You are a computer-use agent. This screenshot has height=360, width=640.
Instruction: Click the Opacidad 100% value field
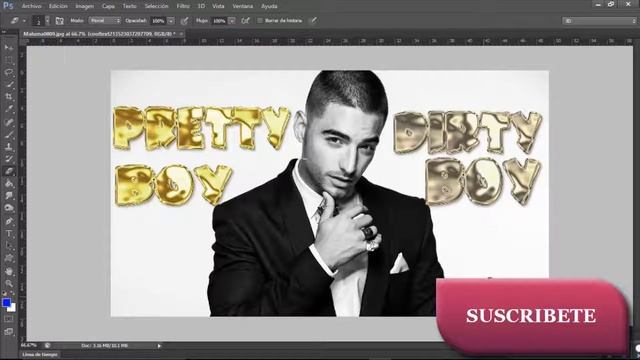158,20
